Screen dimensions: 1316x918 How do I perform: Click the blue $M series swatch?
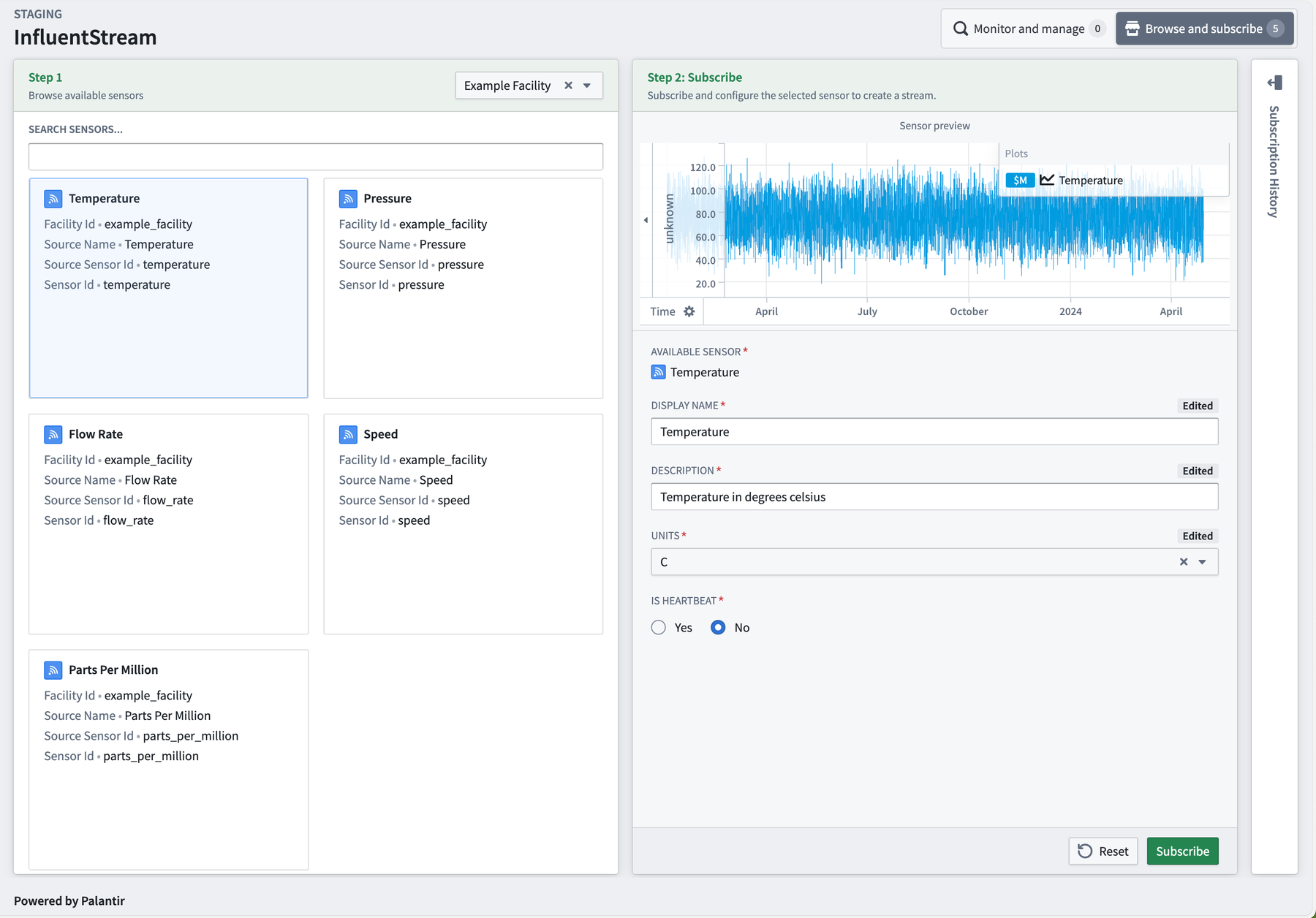(x=1020, y=181)
